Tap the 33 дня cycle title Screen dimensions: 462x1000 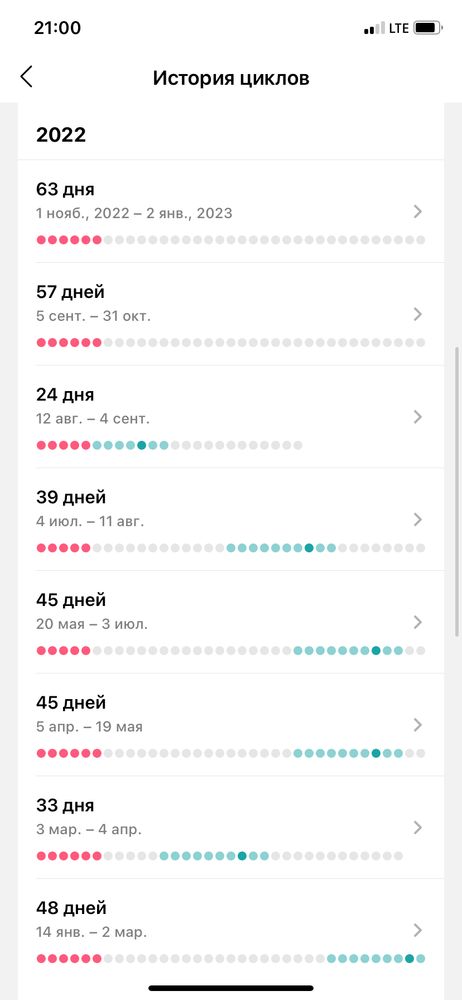(x=65, y=805)
